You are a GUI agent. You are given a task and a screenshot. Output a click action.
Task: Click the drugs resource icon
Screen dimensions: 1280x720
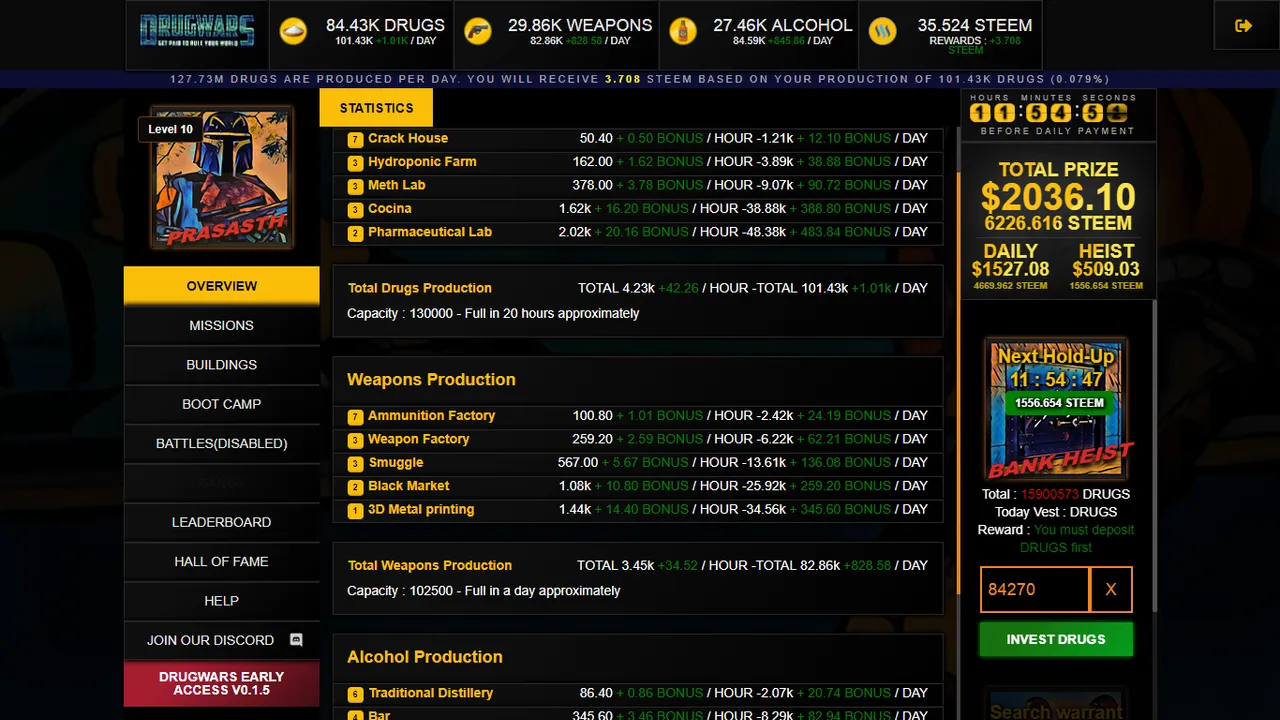294,31
